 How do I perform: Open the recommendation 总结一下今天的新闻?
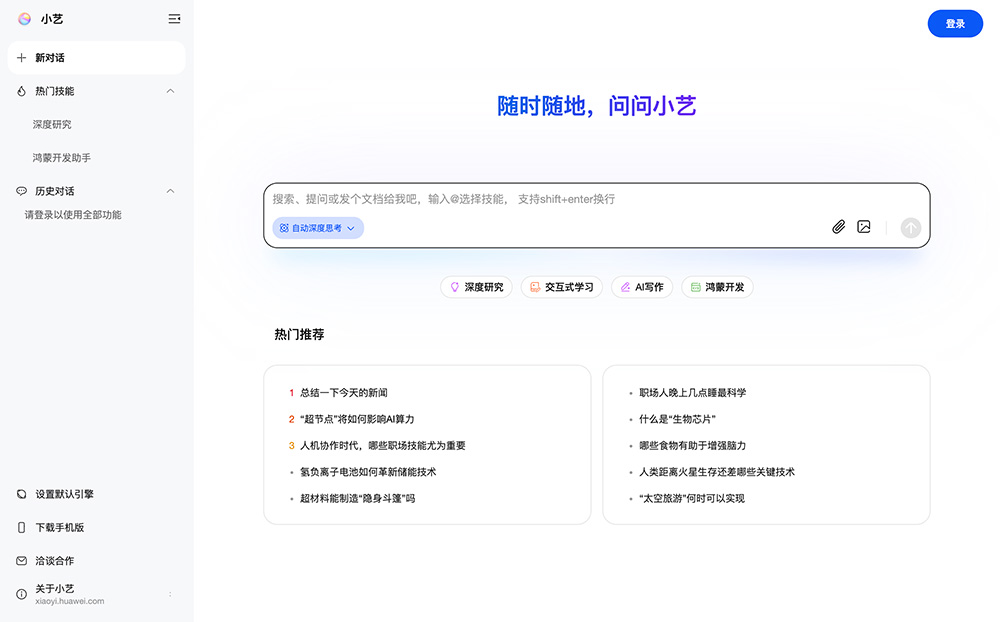tap(343, 393)
